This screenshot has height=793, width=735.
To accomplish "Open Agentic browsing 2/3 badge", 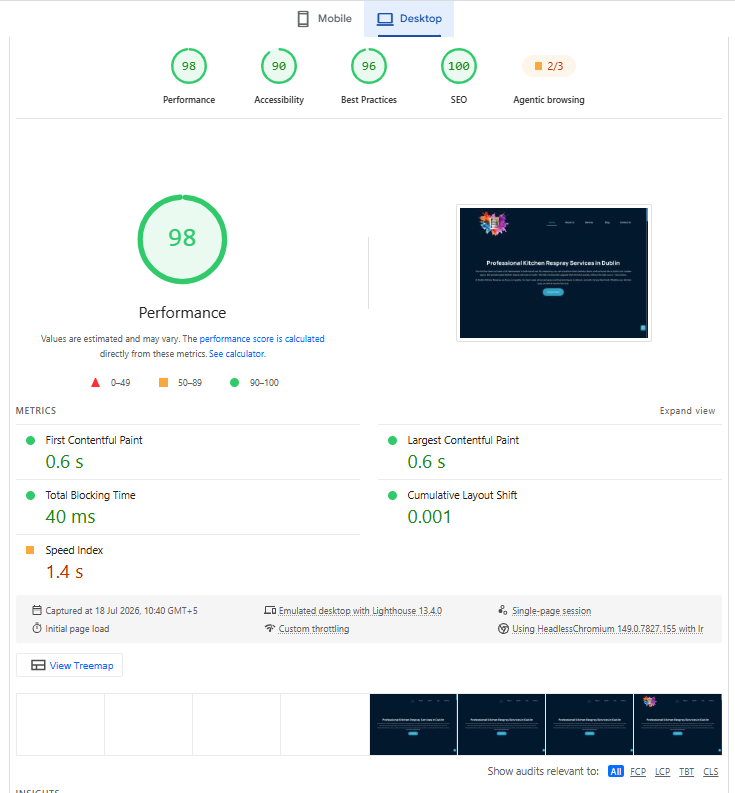I will pyautogui.click(x=549, y=66).
